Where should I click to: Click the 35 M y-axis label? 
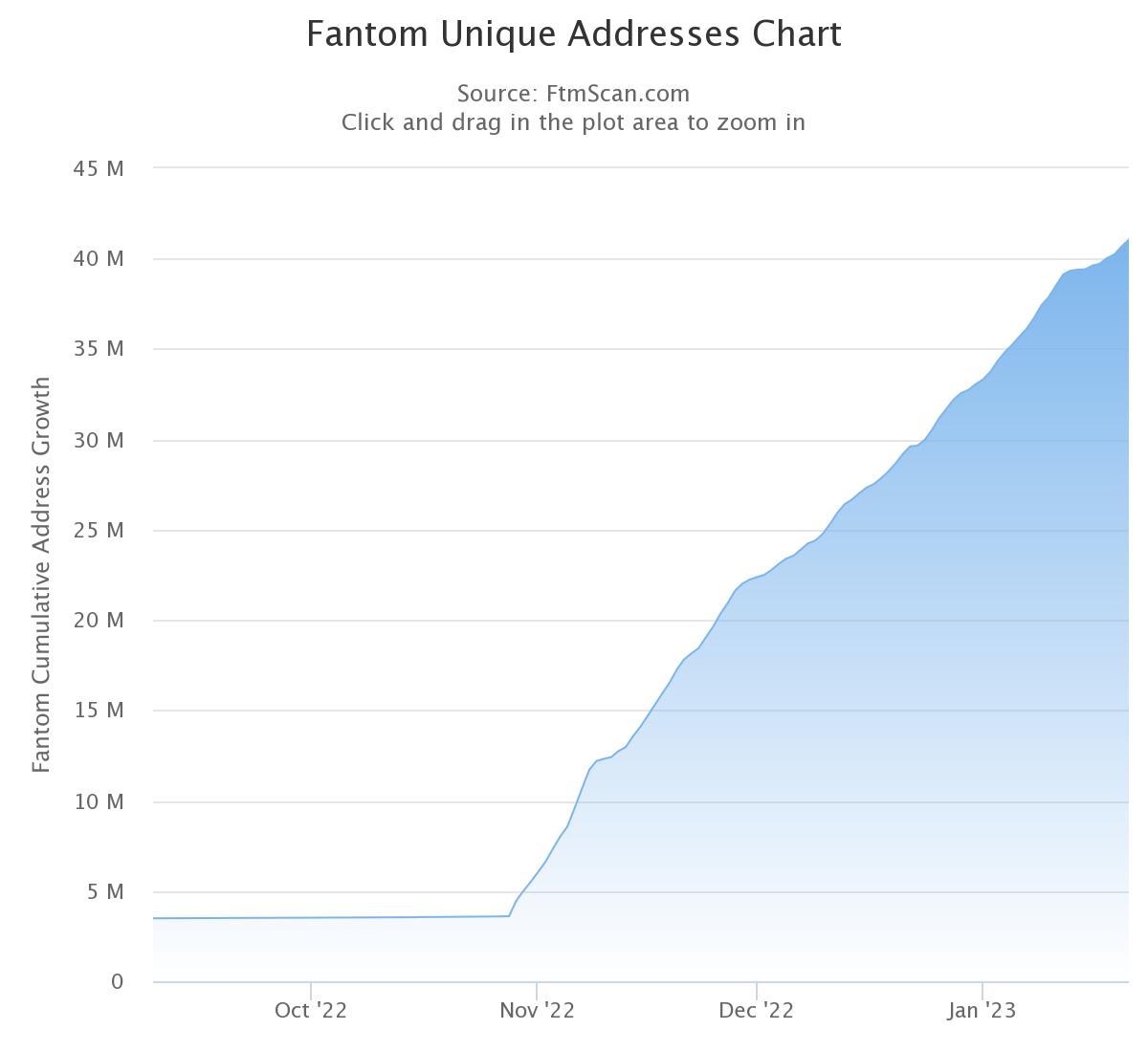[x=99, y=349]
